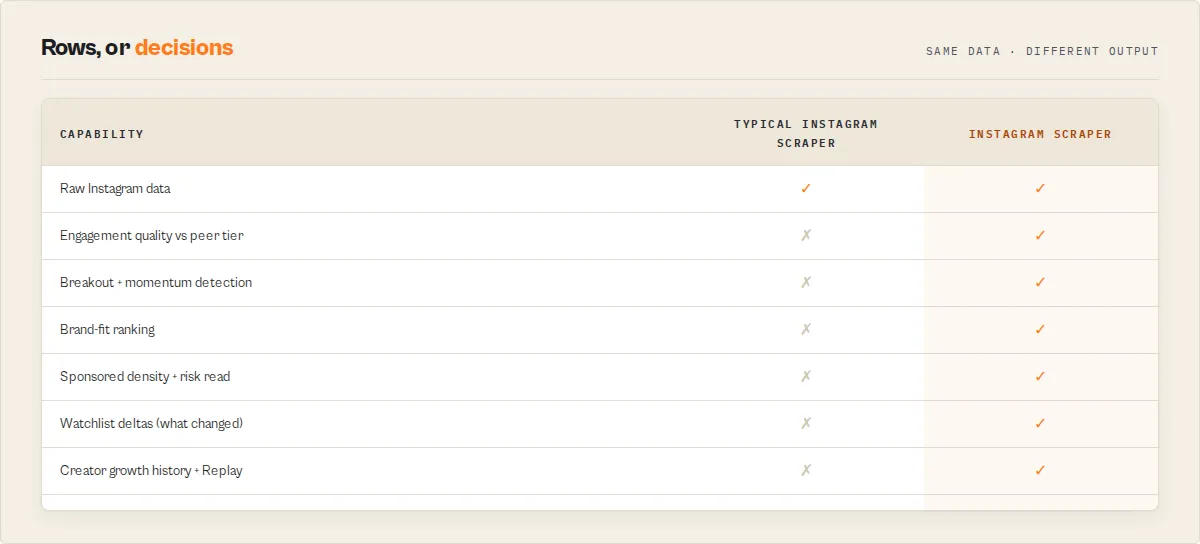
Task: Select the Typical Instagram Scraper column header
Action: (x=806, y=134)
